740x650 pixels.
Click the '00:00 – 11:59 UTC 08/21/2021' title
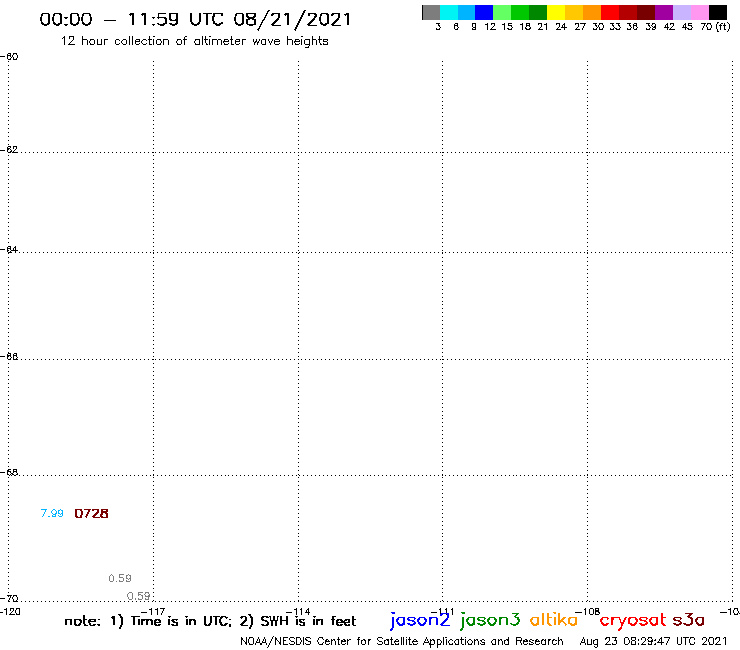tap(195, 20)
